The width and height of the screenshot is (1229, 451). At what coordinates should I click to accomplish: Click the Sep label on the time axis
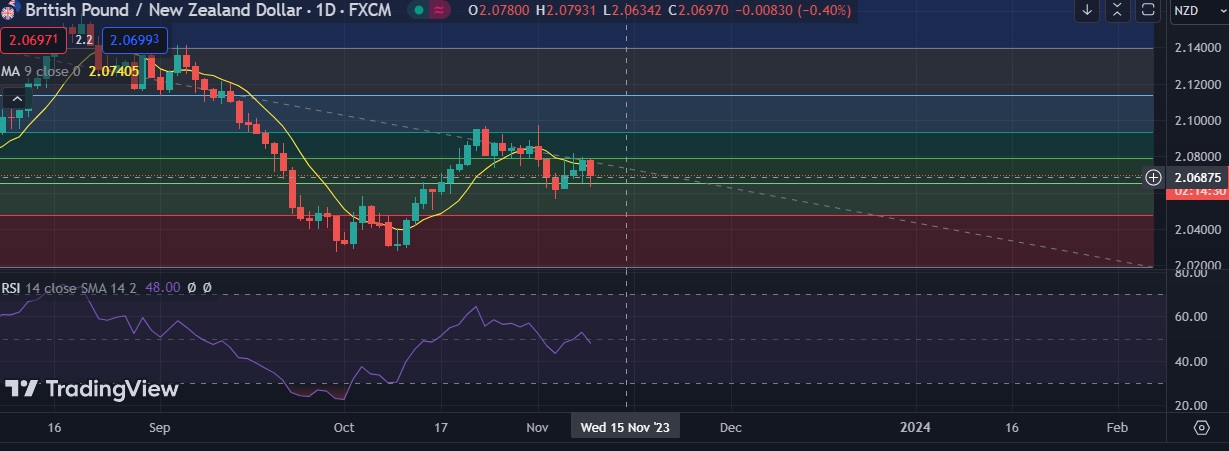pyautogui.click(x=161, y=427)
